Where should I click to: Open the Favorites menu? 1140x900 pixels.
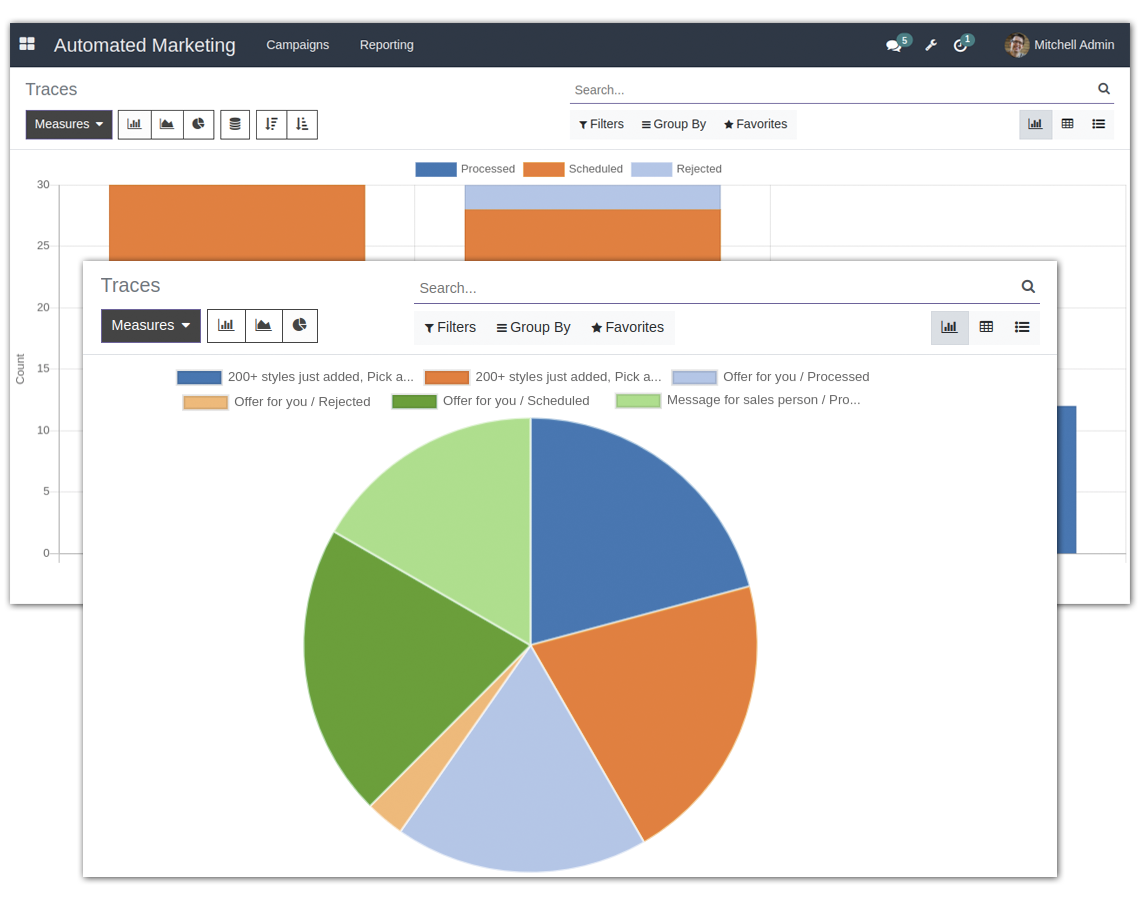627,327
